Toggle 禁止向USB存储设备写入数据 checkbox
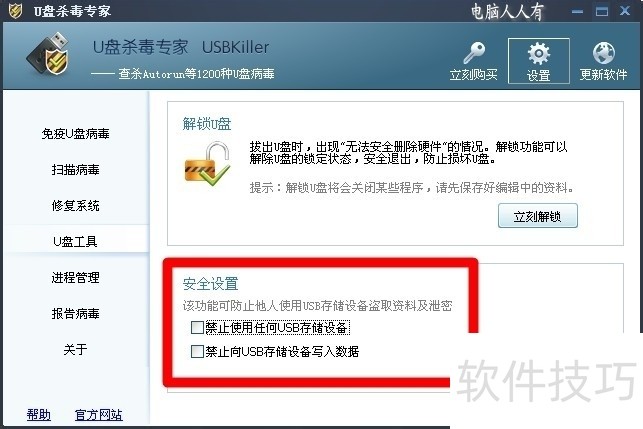This screenshot has height=429, width=643. [197, 351]
